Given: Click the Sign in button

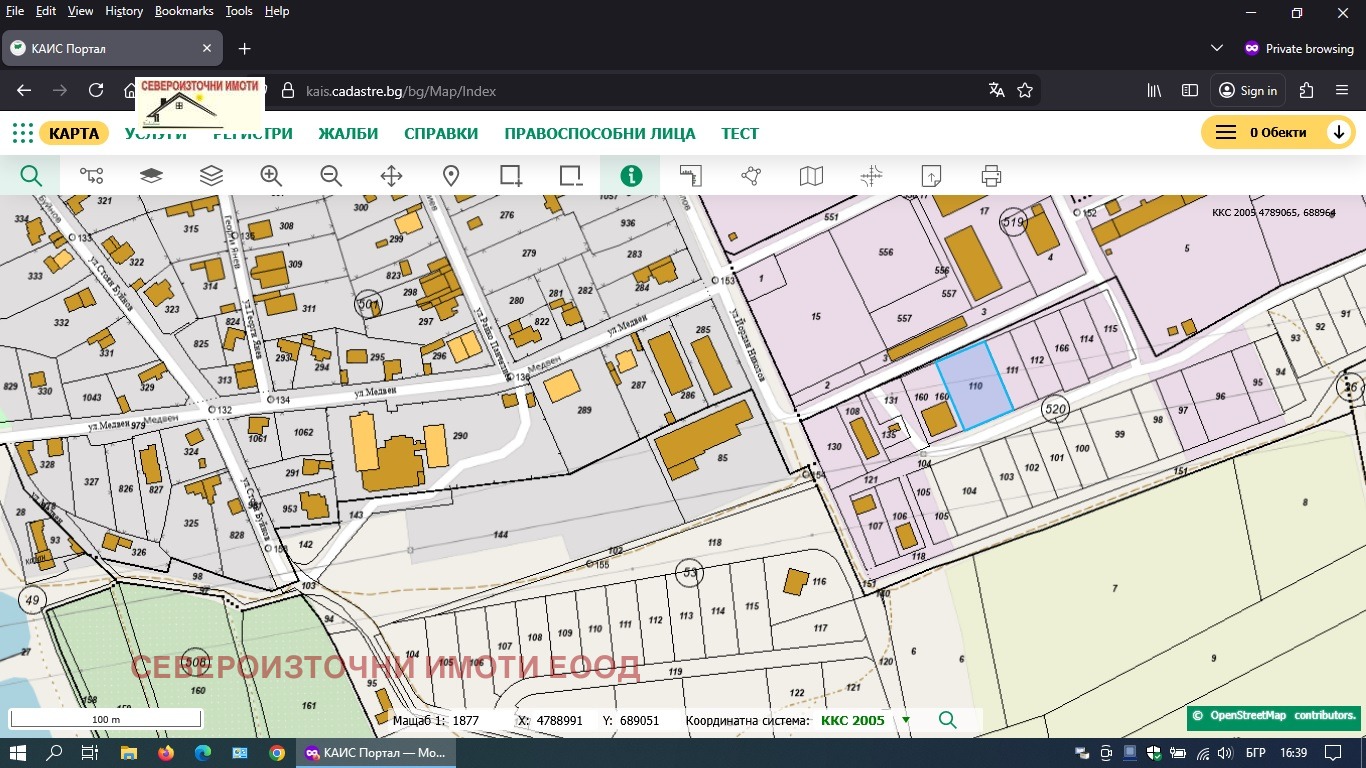Looking at the screenshot, I should (x=1247, y=90).
